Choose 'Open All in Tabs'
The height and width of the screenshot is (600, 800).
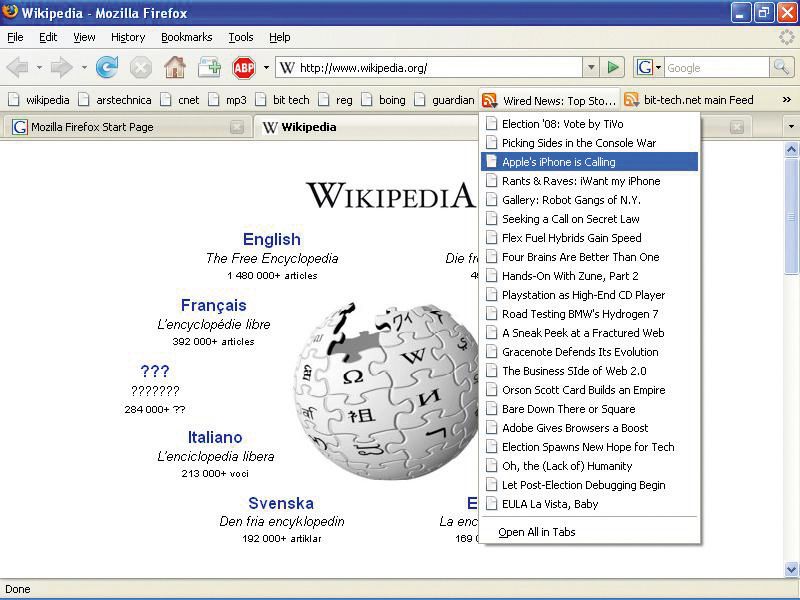pyautogui.click(x=589, y=532)
